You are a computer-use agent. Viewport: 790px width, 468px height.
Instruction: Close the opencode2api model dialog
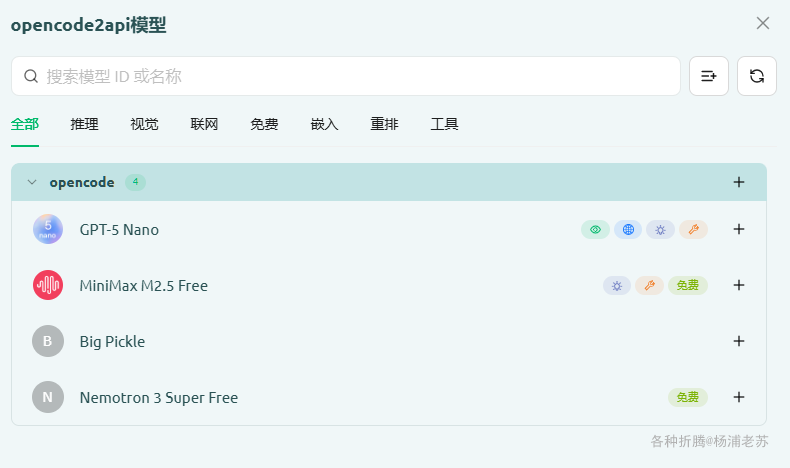[763, 23]
